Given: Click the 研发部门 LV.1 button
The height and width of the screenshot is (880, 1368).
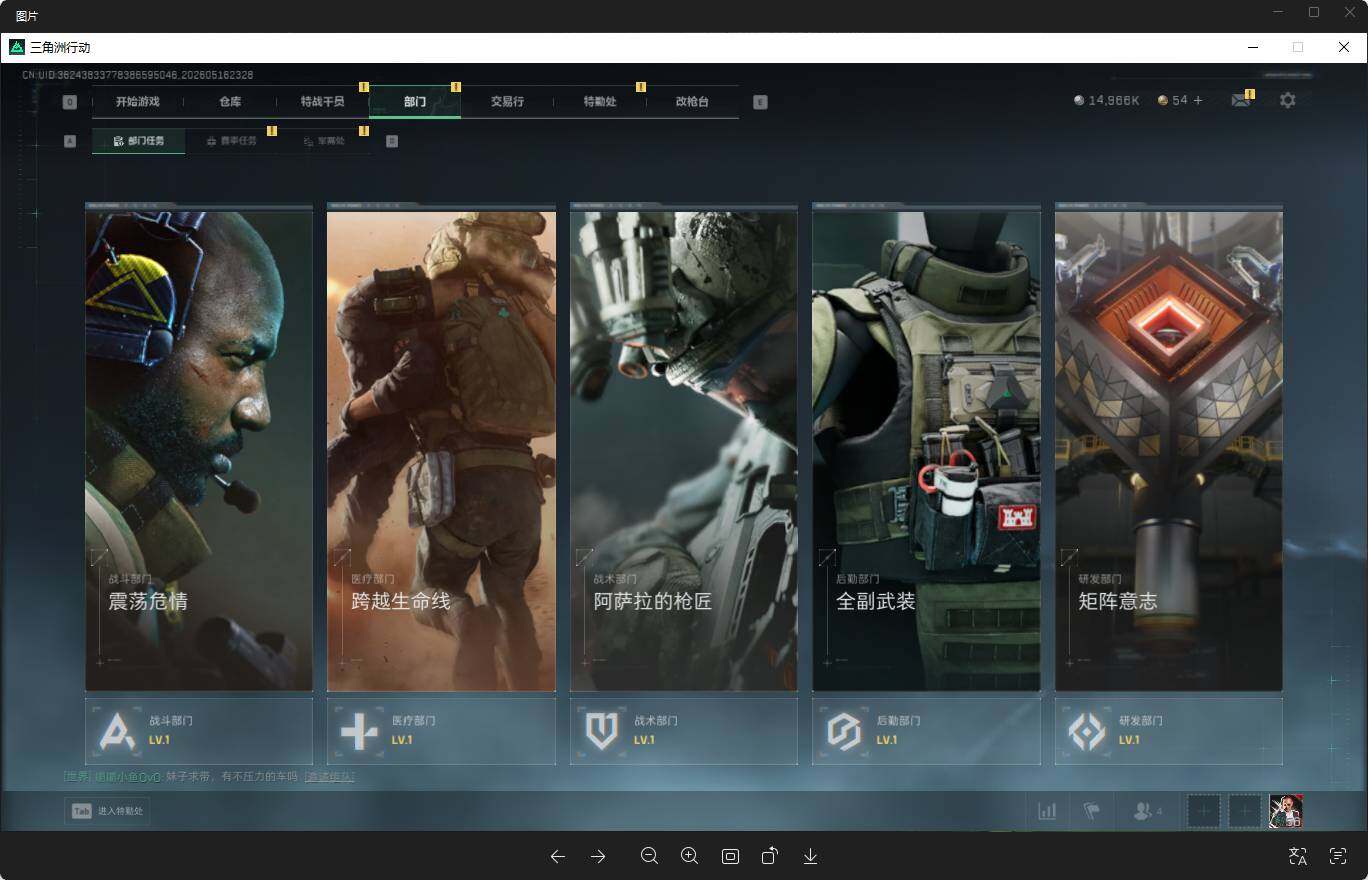Looking at the screenshot, I should [x=1169, y=731].
